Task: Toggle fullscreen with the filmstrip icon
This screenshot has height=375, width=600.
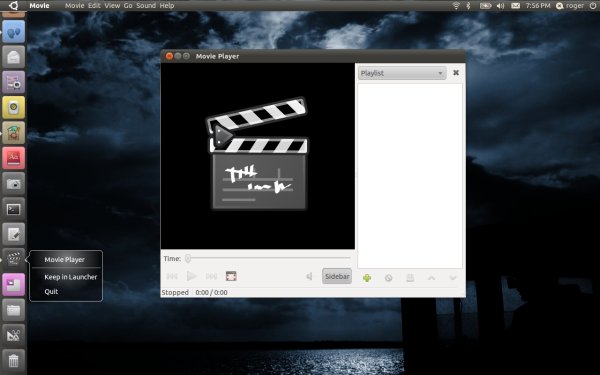Action: click(x=231, y=276)
